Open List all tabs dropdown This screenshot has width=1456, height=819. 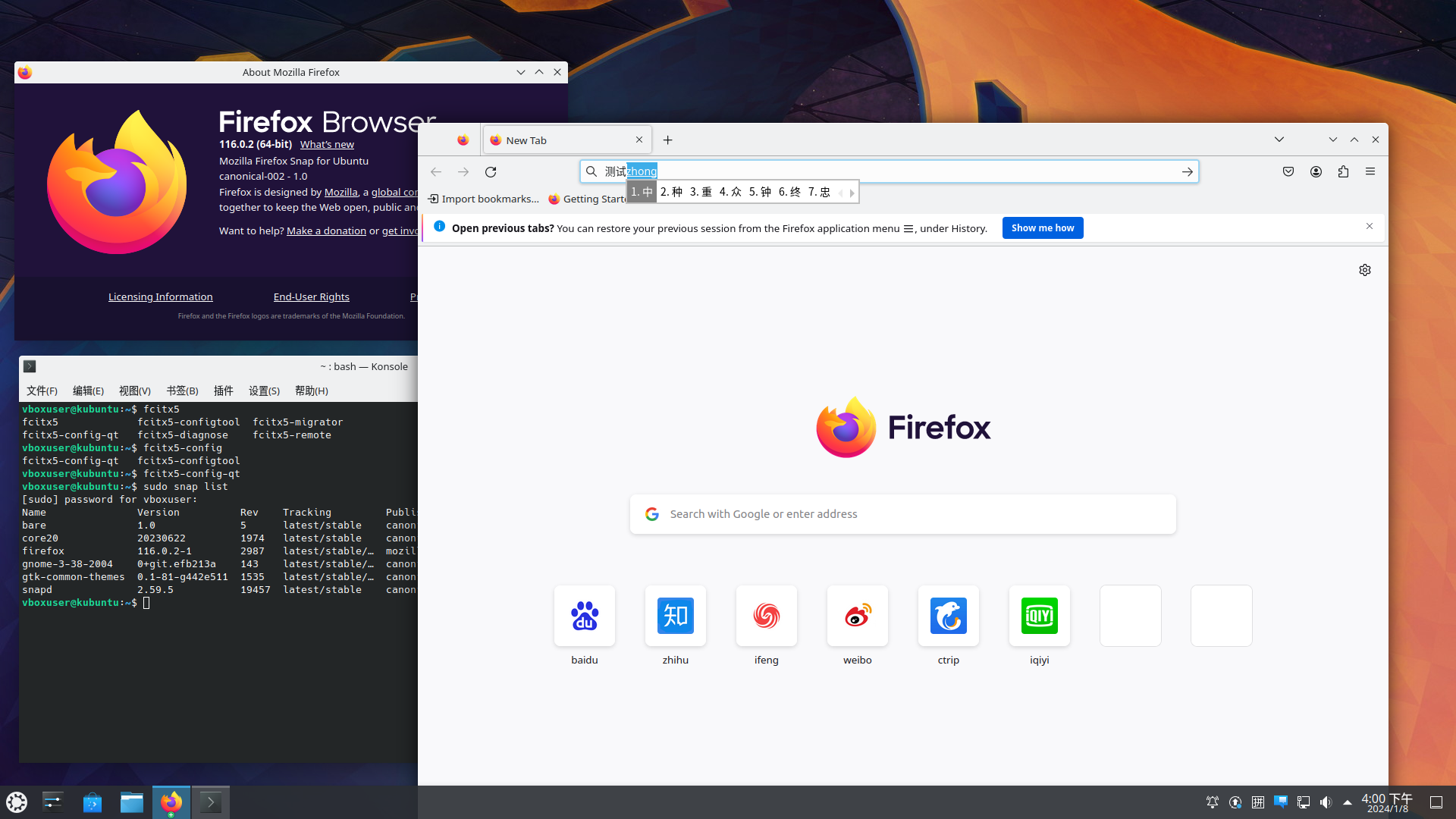pos(1279,140)
